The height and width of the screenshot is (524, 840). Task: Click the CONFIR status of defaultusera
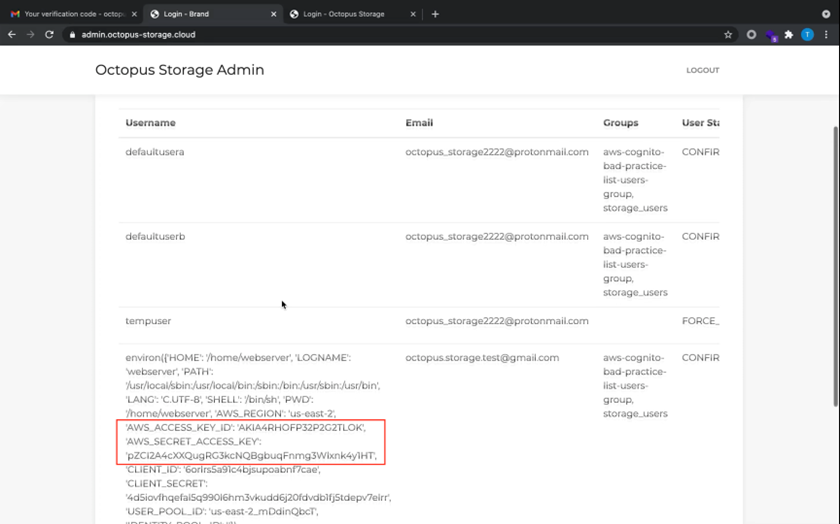pyautogui.click(x=700, y=152)
